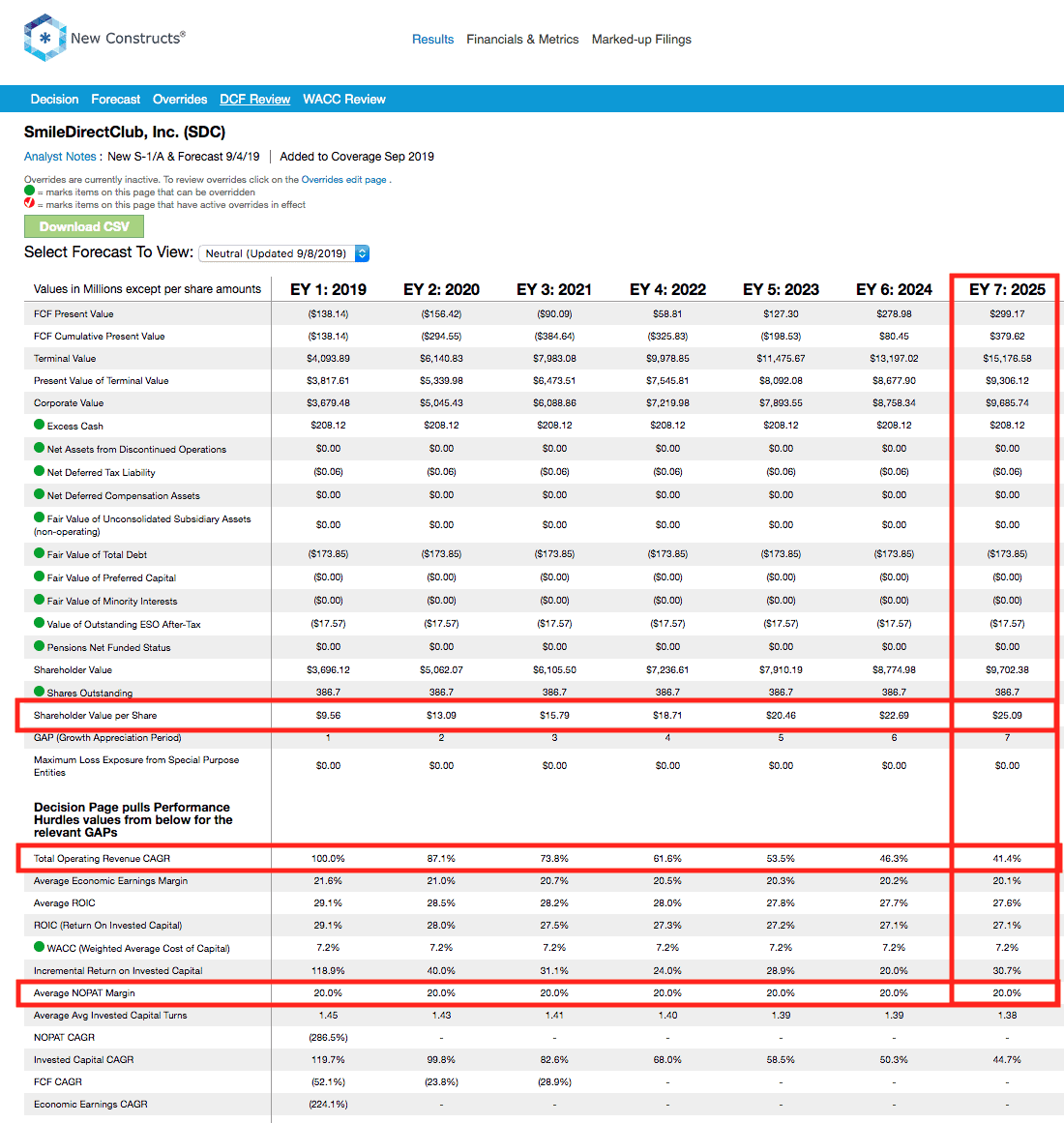Click Shareholder Value per Share value $9.56
This screenshot has height=1123, width=1064.
tap(328, 715)
